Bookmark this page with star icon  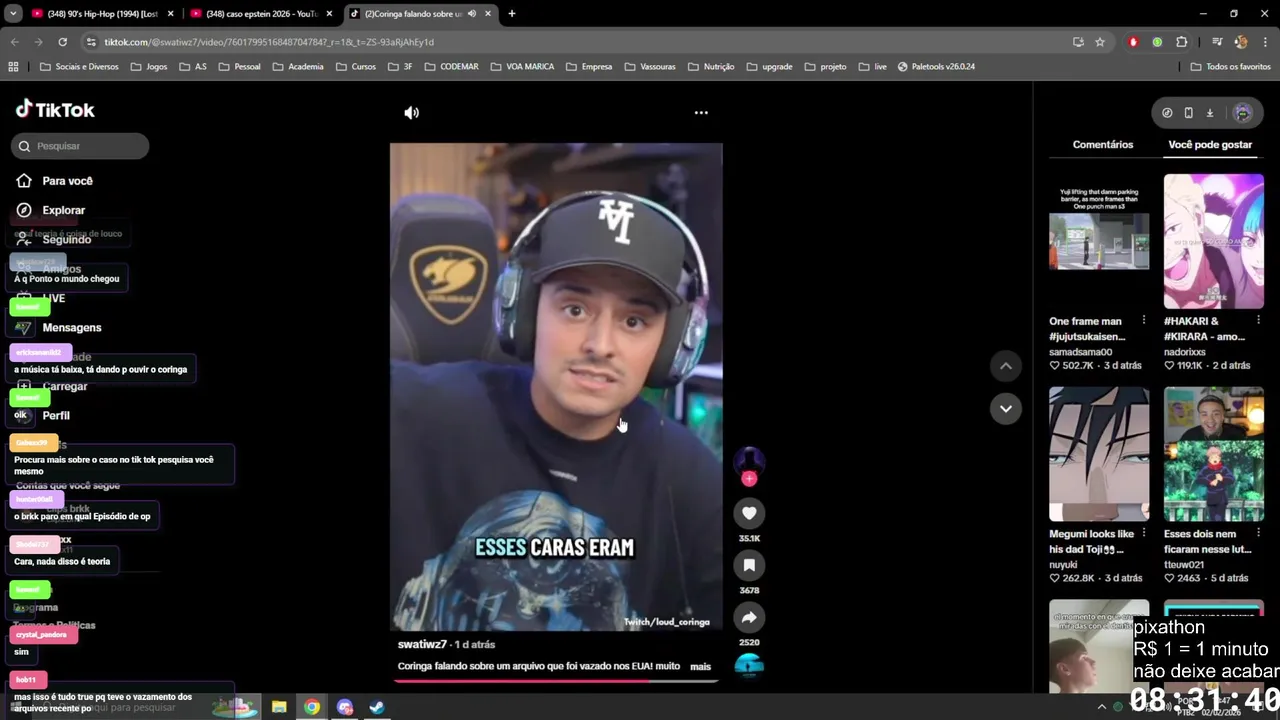click(1100, 42)
